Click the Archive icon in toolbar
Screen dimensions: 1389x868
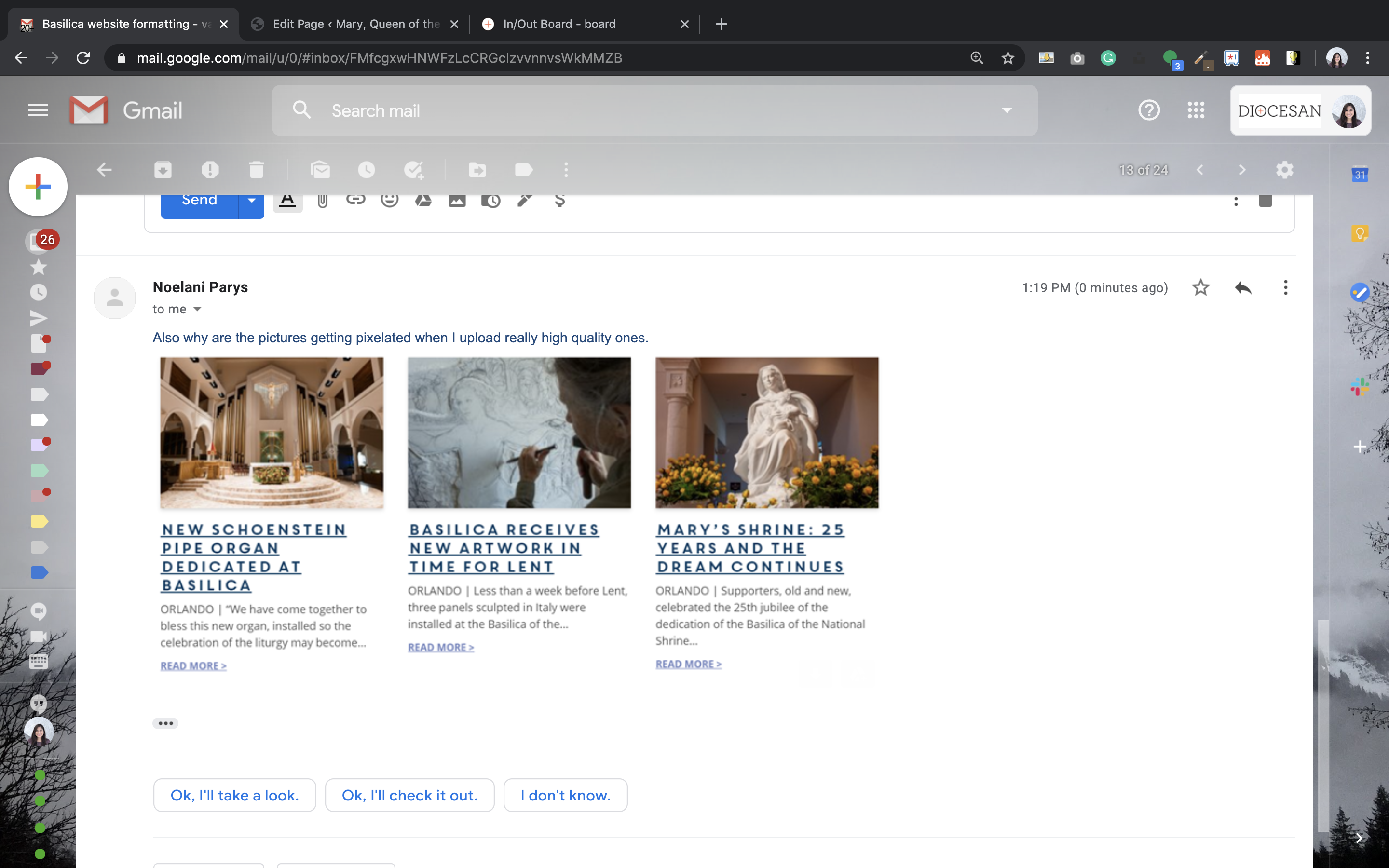click(163, 170)
